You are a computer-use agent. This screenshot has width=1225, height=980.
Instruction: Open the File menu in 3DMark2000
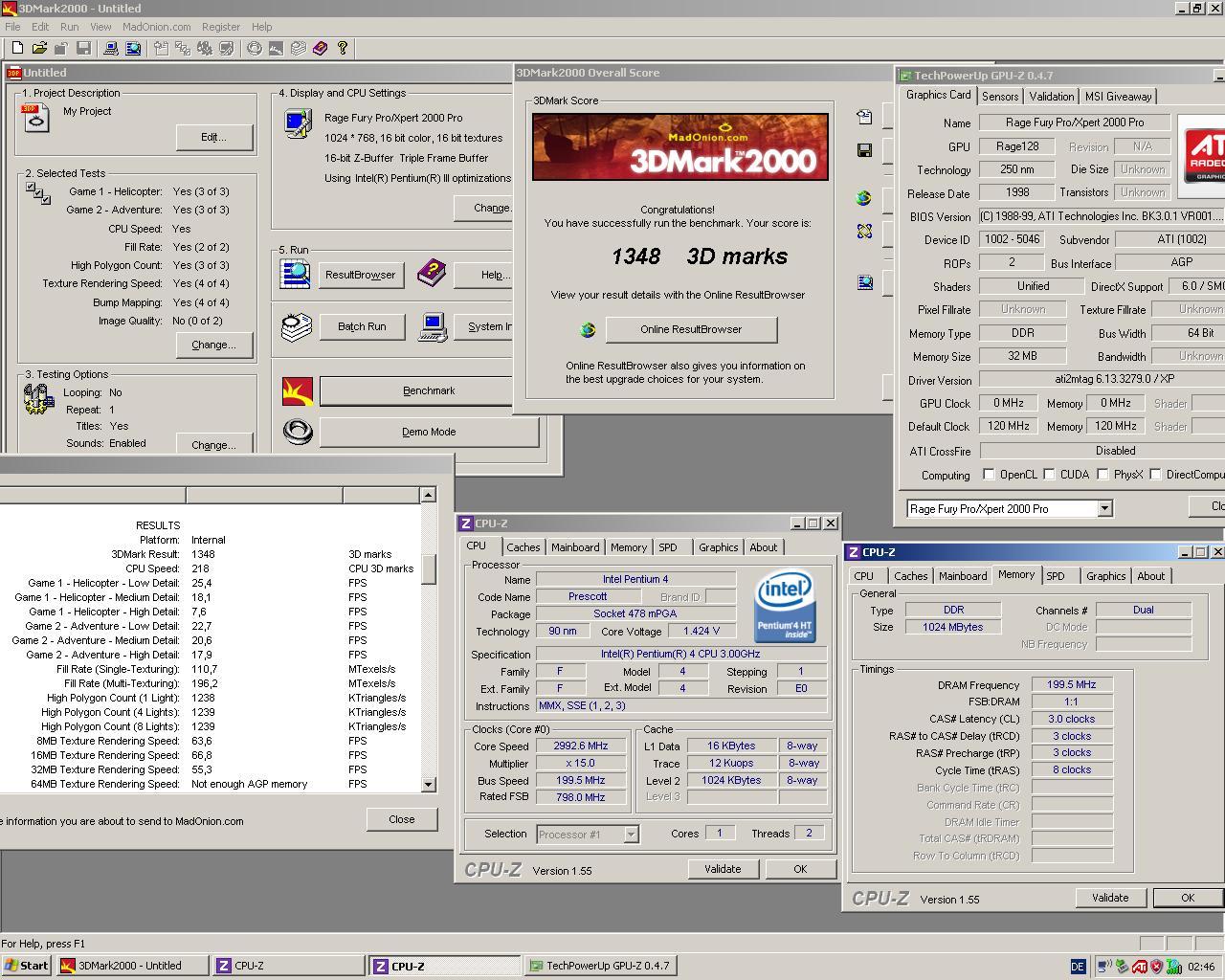[12, 27]
